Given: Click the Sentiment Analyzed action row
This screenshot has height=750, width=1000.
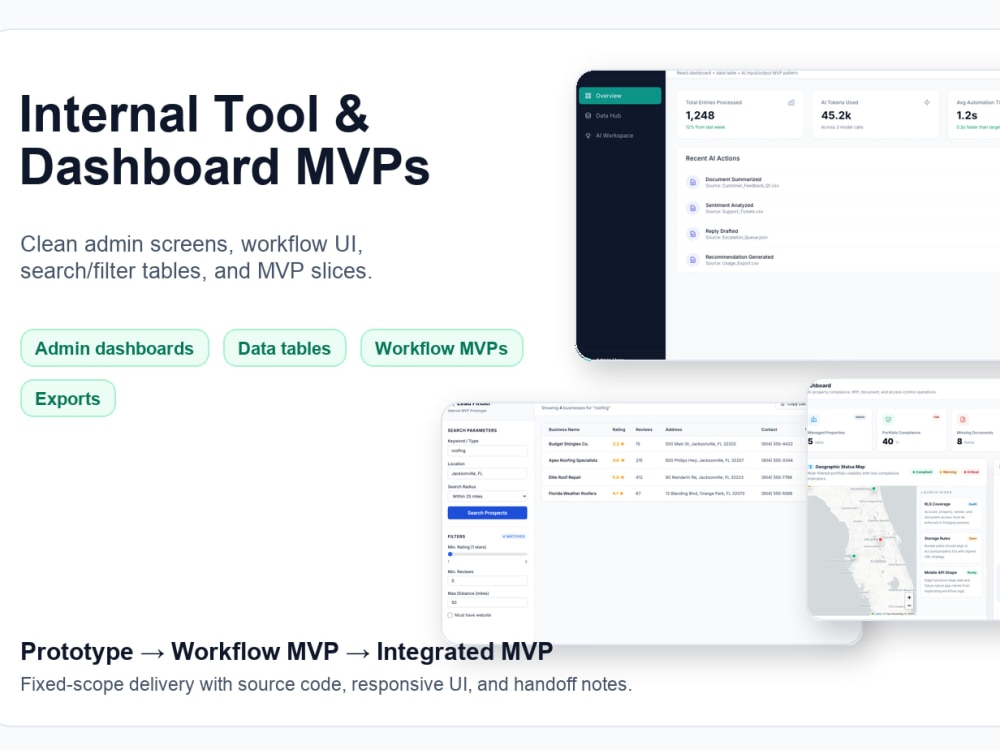Looking at the screenshot, I should 839,208.
